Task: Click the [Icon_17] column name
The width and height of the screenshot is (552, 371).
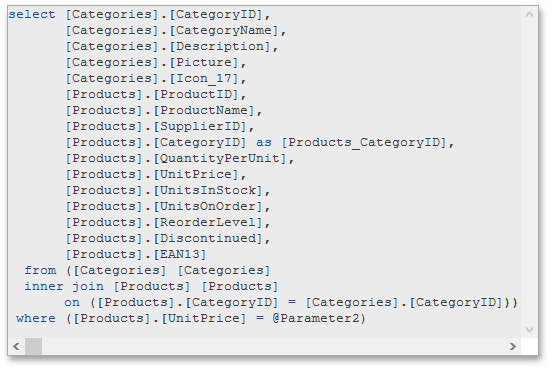Action: (204, 78)
